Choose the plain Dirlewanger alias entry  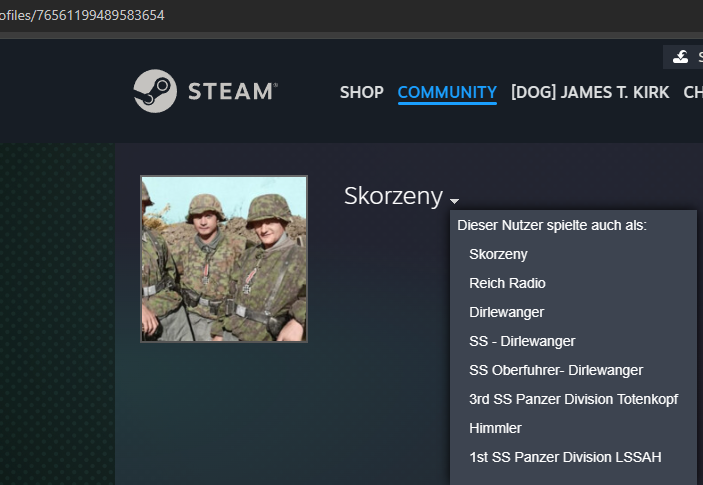tap(506, 312)
